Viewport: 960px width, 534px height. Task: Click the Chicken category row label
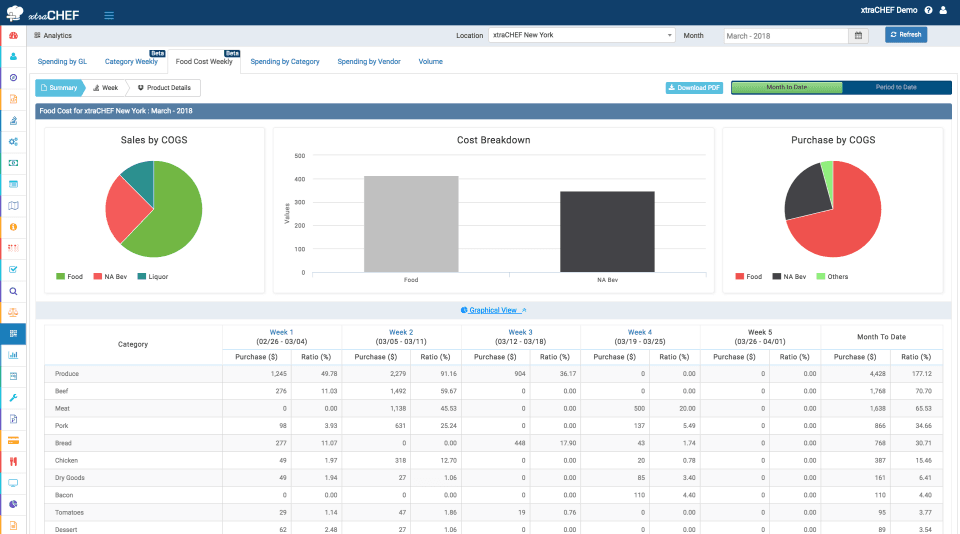[66, 460]
